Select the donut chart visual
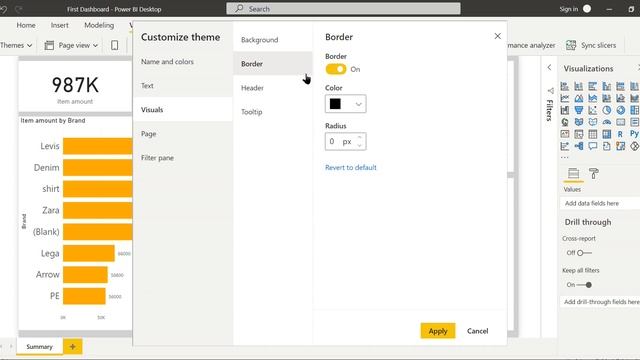The height and width of the screenshot is (360, 640). (x=620, y=110)
